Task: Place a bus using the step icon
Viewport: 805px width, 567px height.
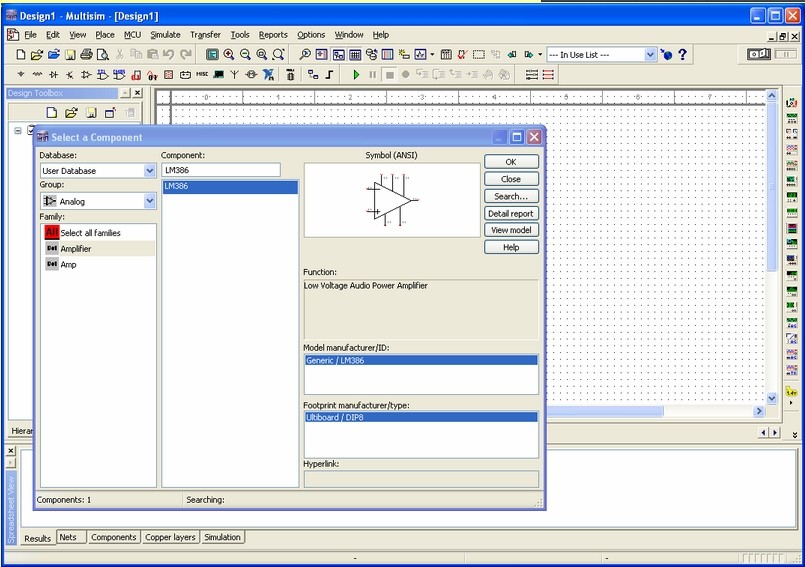Action: [x=330, y=74]
